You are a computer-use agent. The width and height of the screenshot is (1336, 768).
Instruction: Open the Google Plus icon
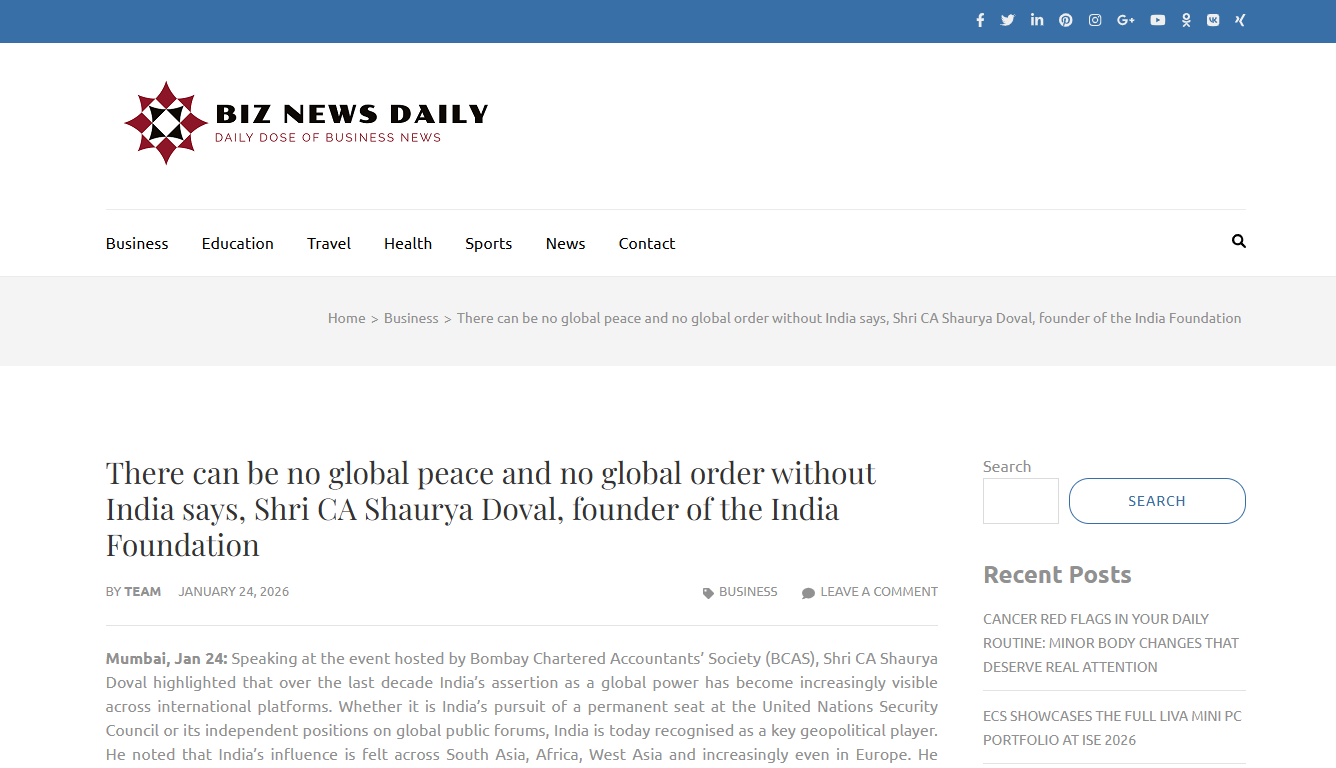tap(1126, 20)
